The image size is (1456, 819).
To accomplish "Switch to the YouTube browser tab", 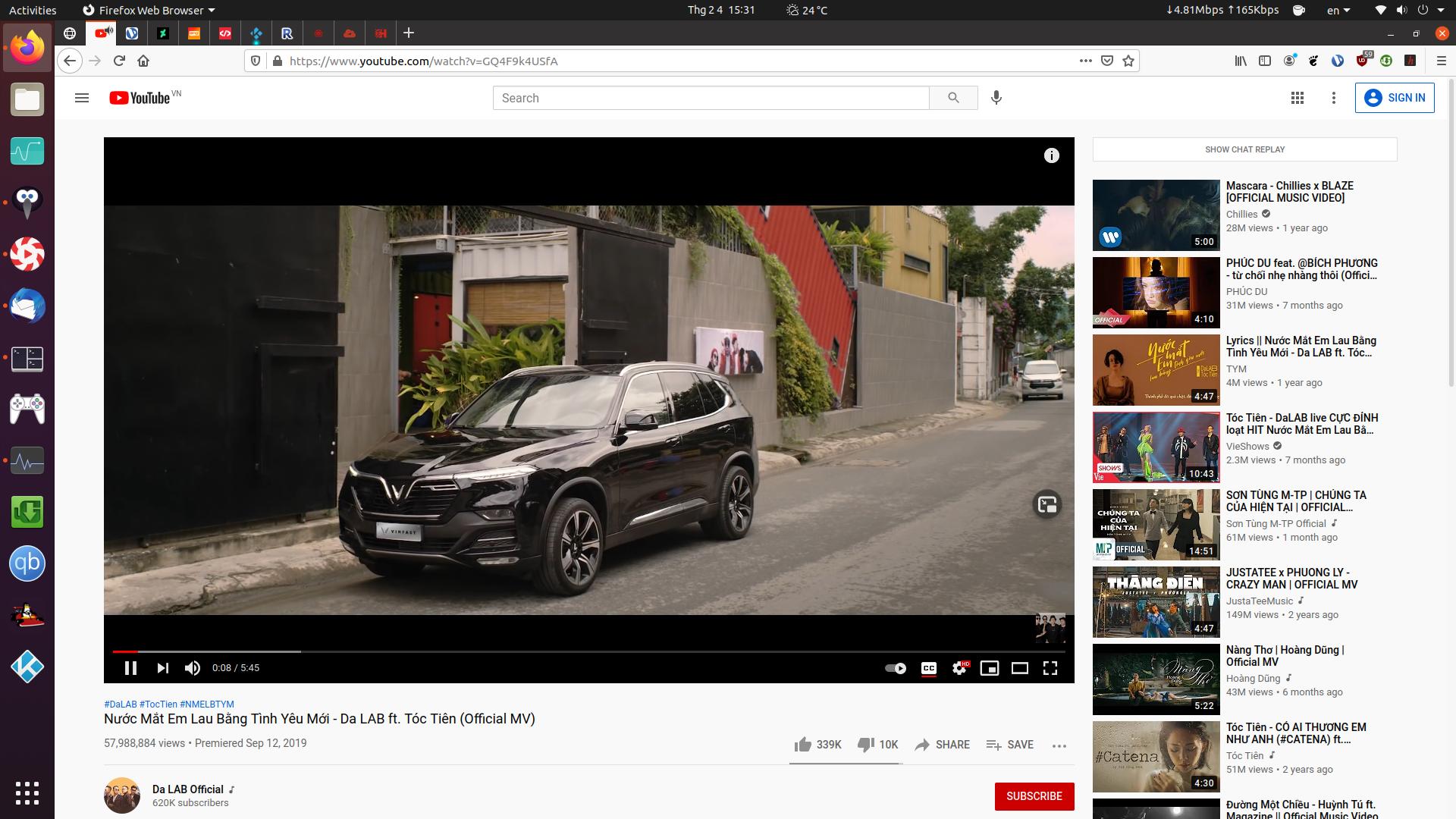I will (x=102, y=33).
